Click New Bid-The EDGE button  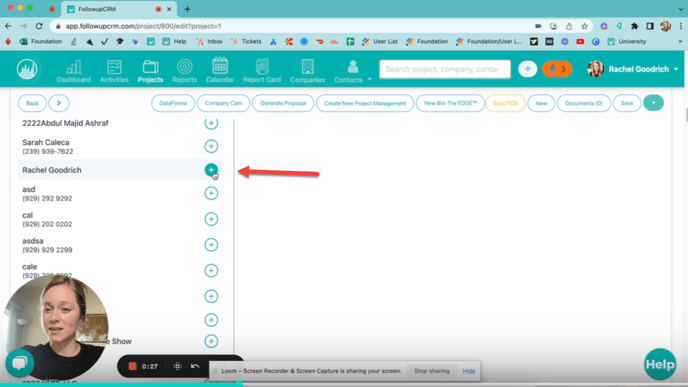tap(450, 103)
